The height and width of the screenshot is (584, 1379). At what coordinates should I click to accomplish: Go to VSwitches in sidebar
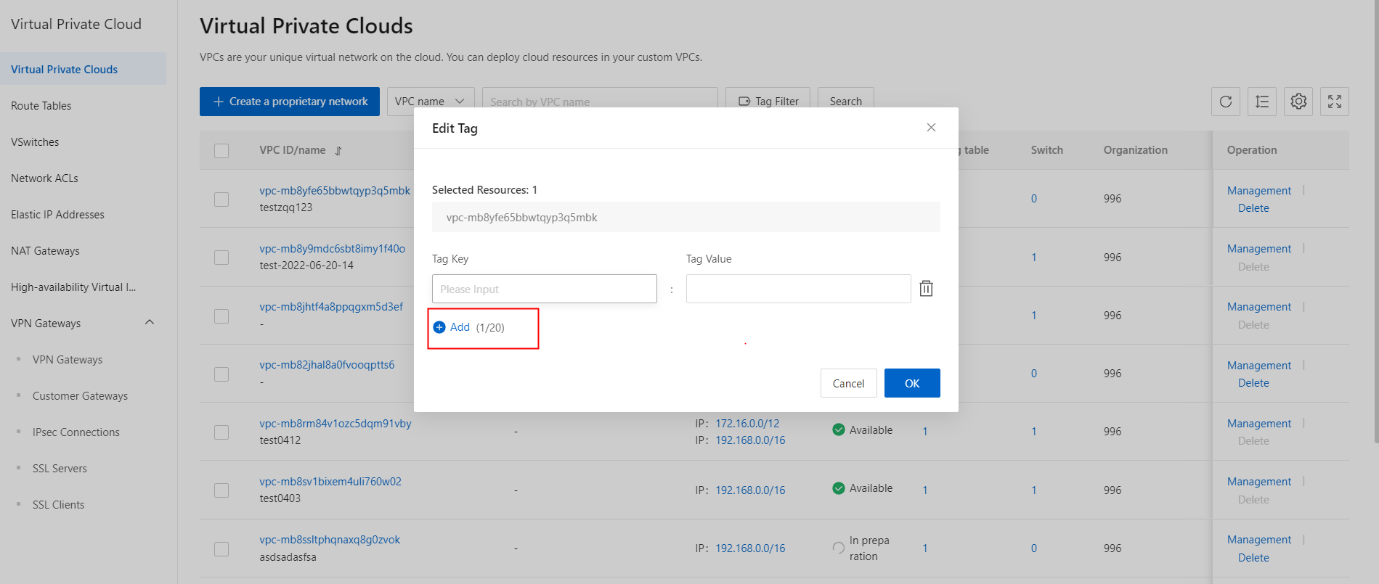pyautogui.click(x=35, y=142)
